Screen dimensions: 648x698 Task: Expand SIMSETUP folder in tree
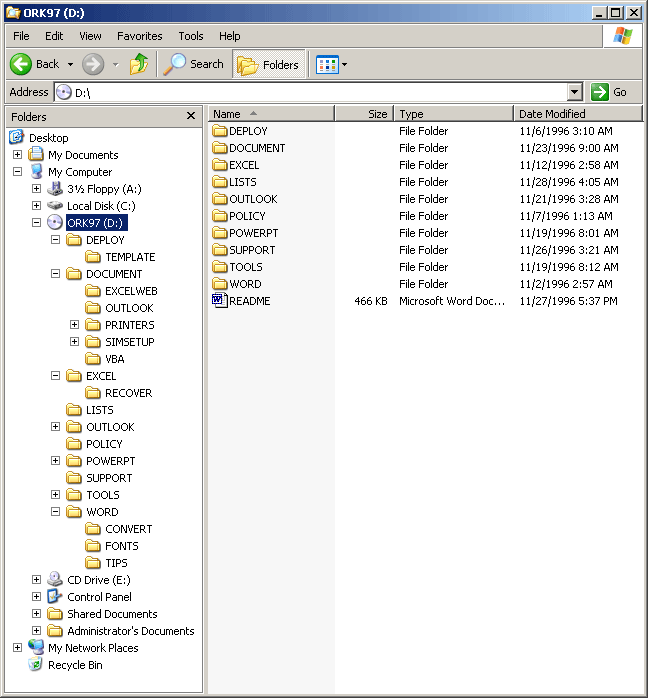tap(74, 341)
